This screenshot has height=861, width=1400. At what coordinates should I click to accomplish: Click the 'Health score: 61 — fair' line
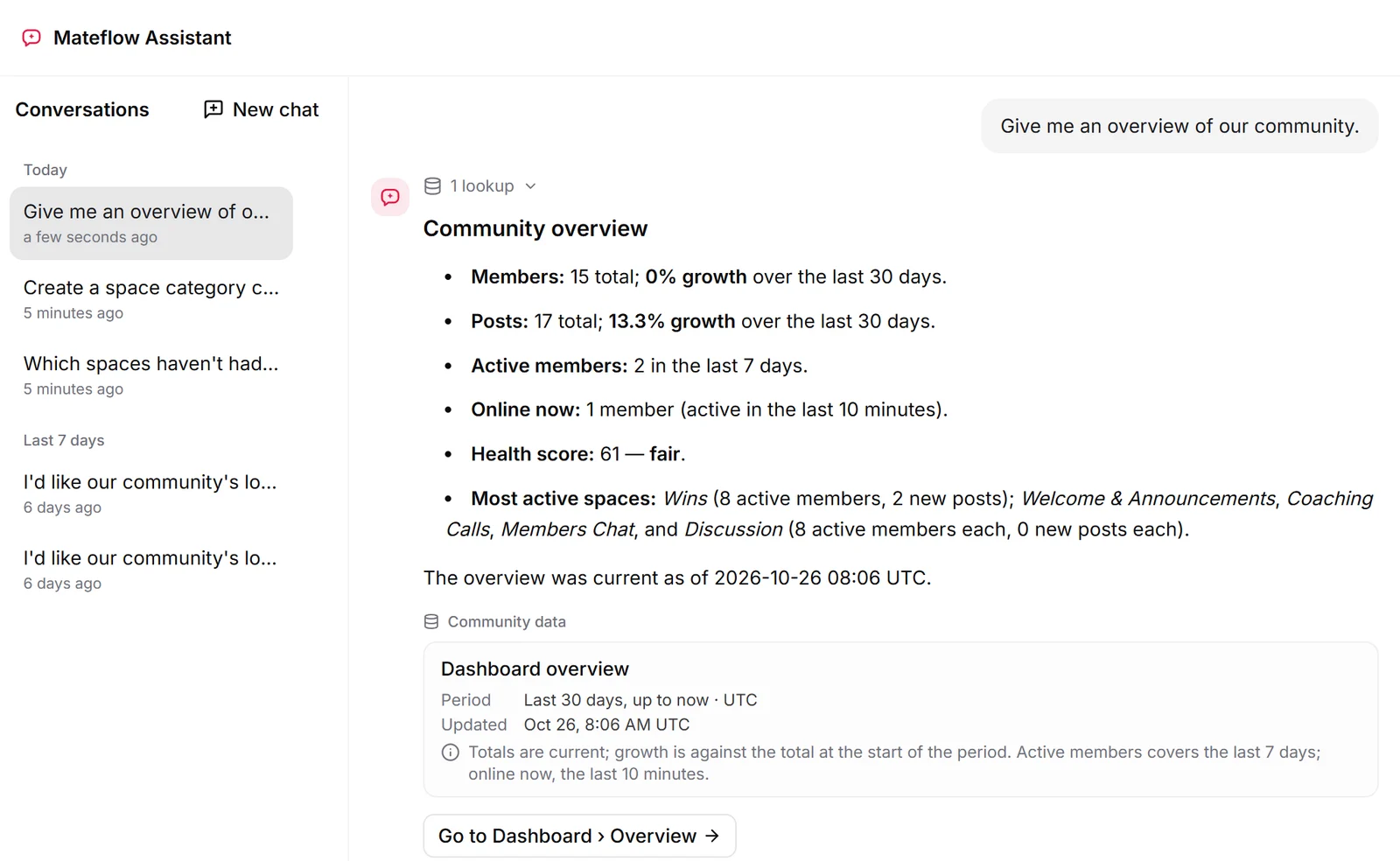tap(577, 454)
